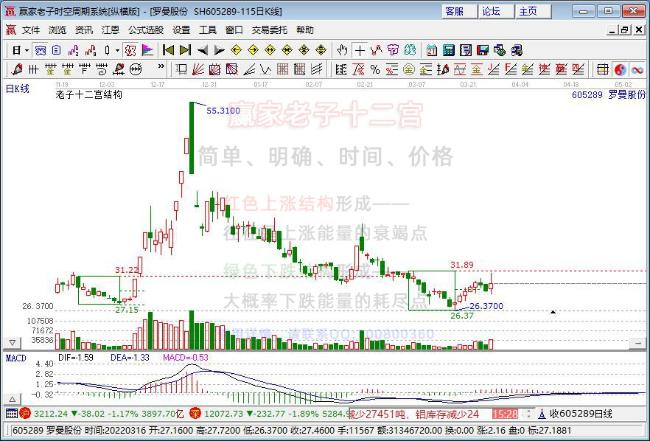Select the red zigzag wave tool
The width and height of the screenshot is (650, 441).
pyautogui.click(x=376, y=50)
